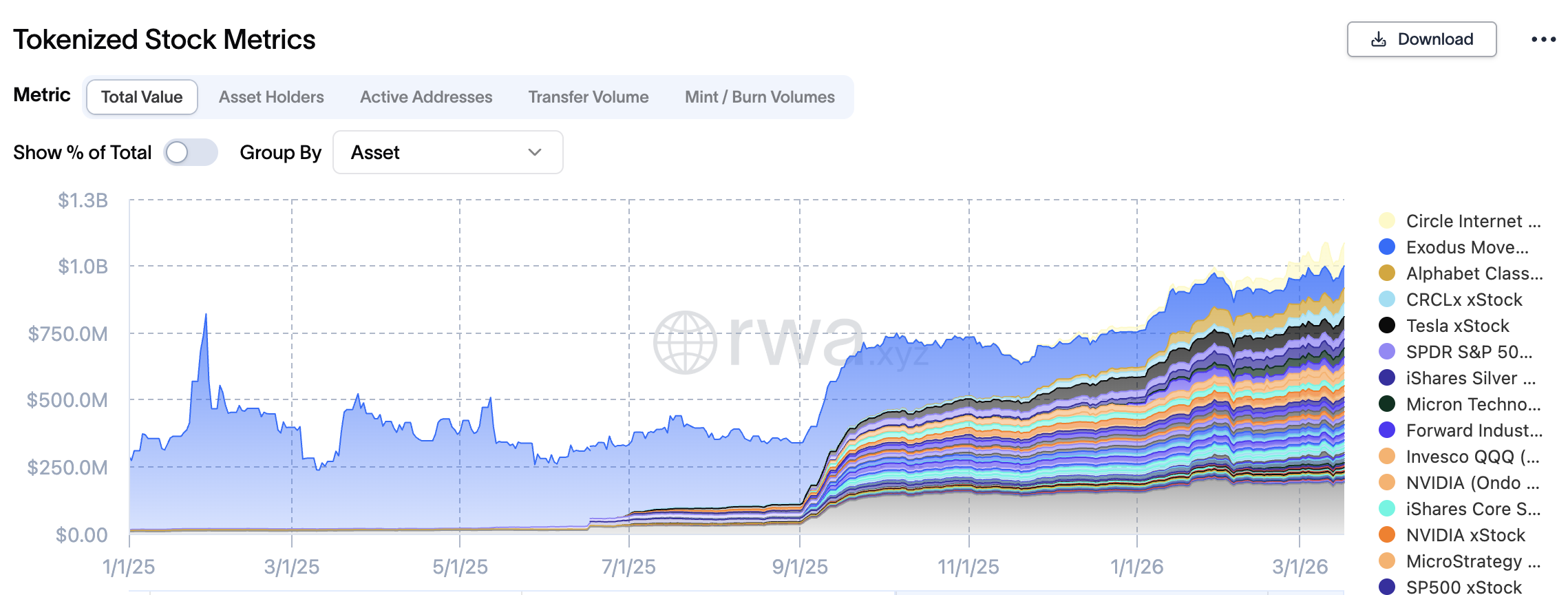Click the SP500 xStock legend color dot
The height and width of the screenshot is (595, 1568).
pos(1387,587)
